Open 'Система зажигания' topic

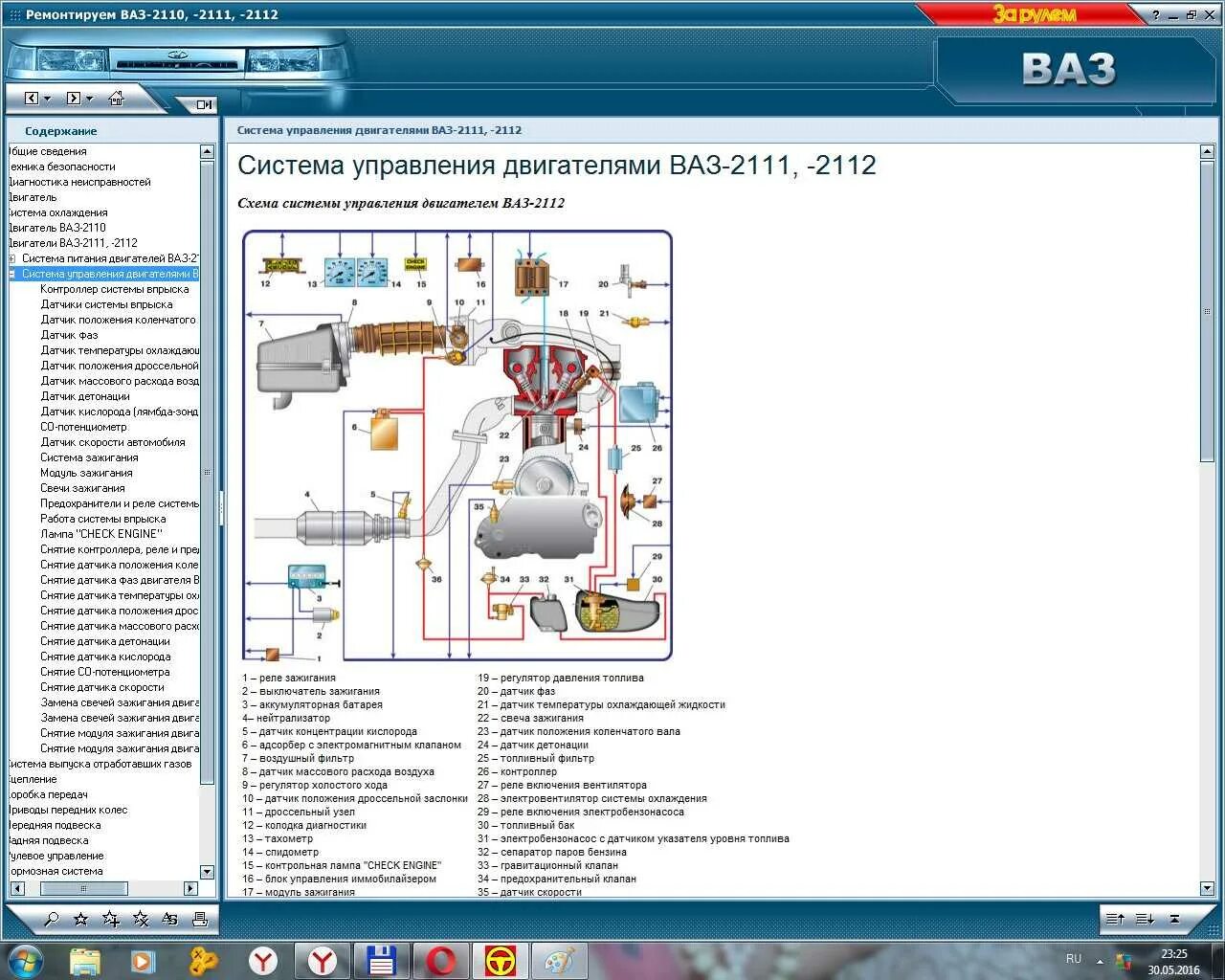(x=89, y=457)
